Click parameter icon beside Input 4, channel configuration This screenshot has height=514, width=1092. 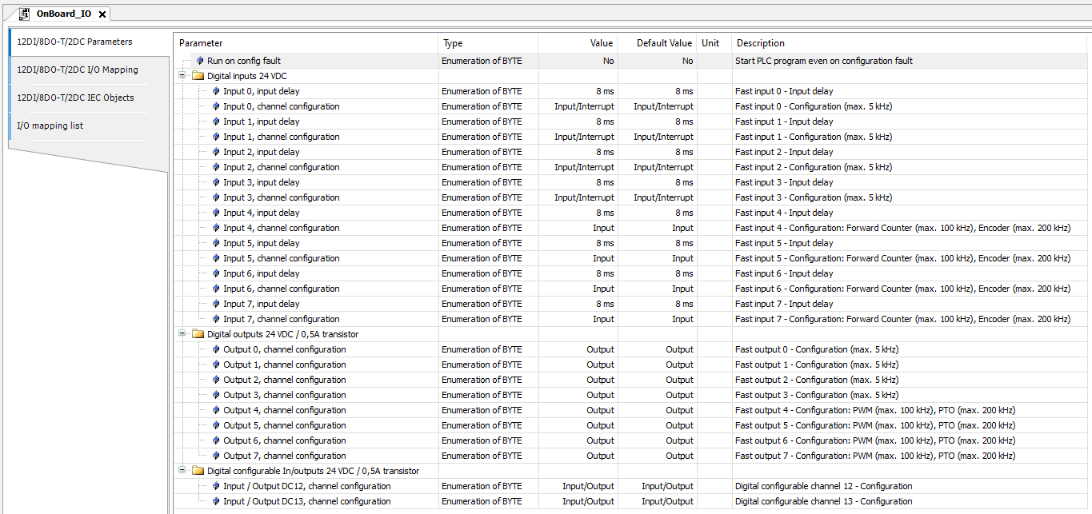[216, 228]
